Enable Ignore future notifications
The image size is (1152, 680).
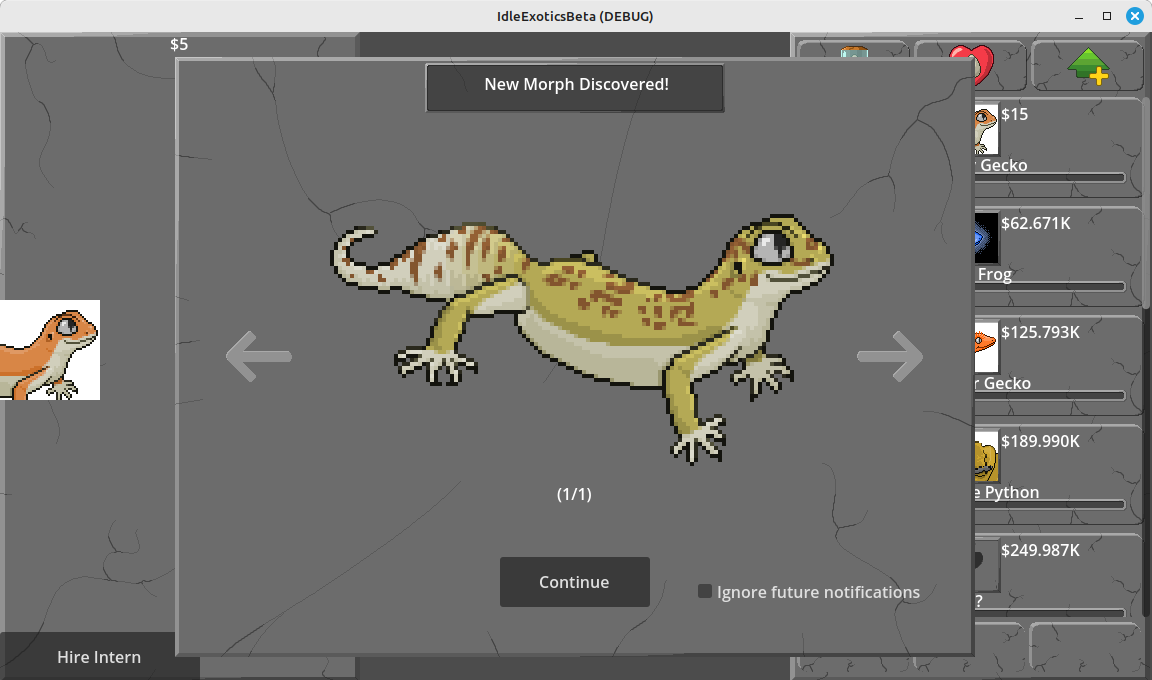(x=705, y=591)
